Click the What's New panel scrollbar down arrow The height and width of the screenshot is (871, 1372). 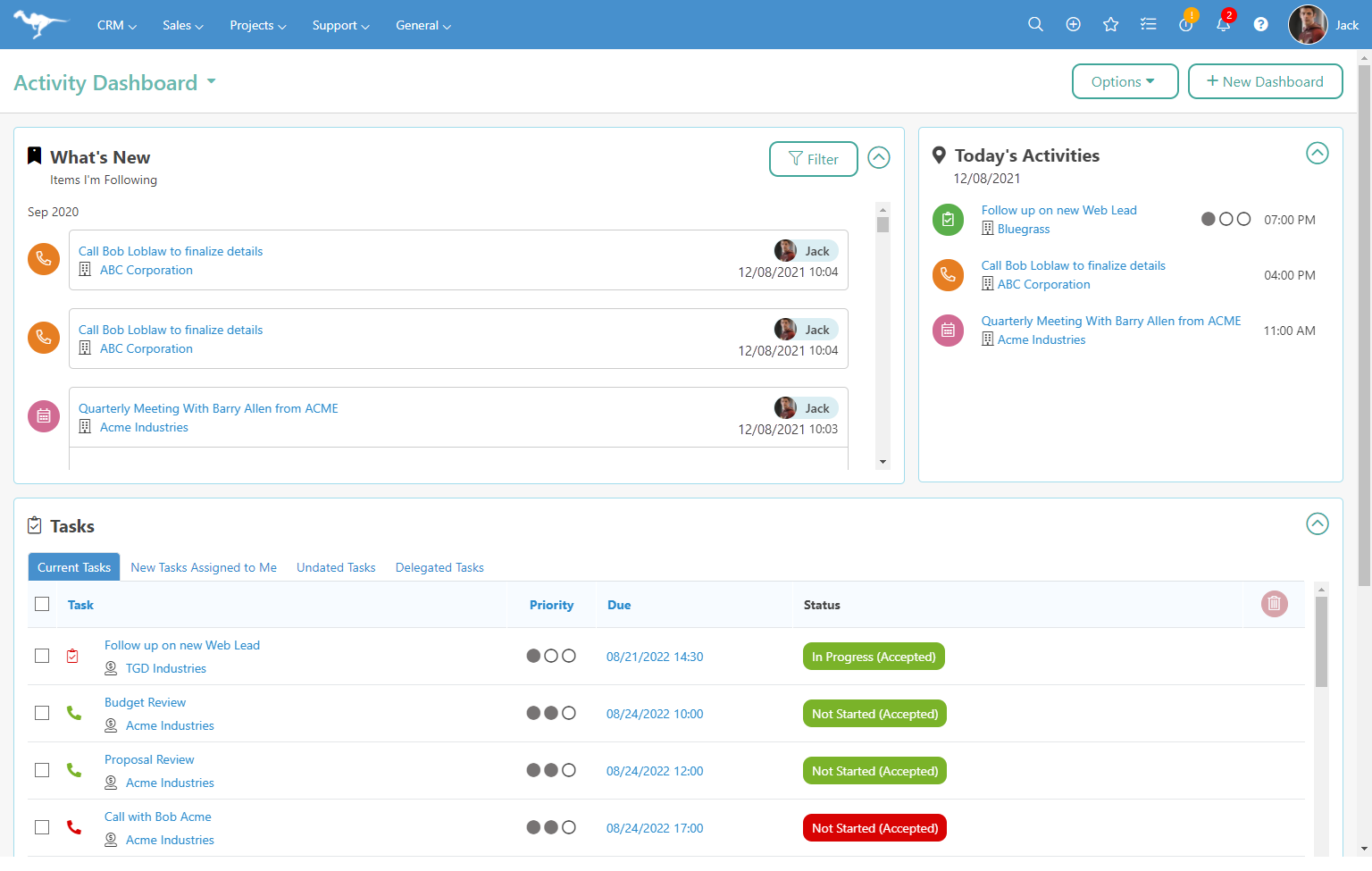883,462
